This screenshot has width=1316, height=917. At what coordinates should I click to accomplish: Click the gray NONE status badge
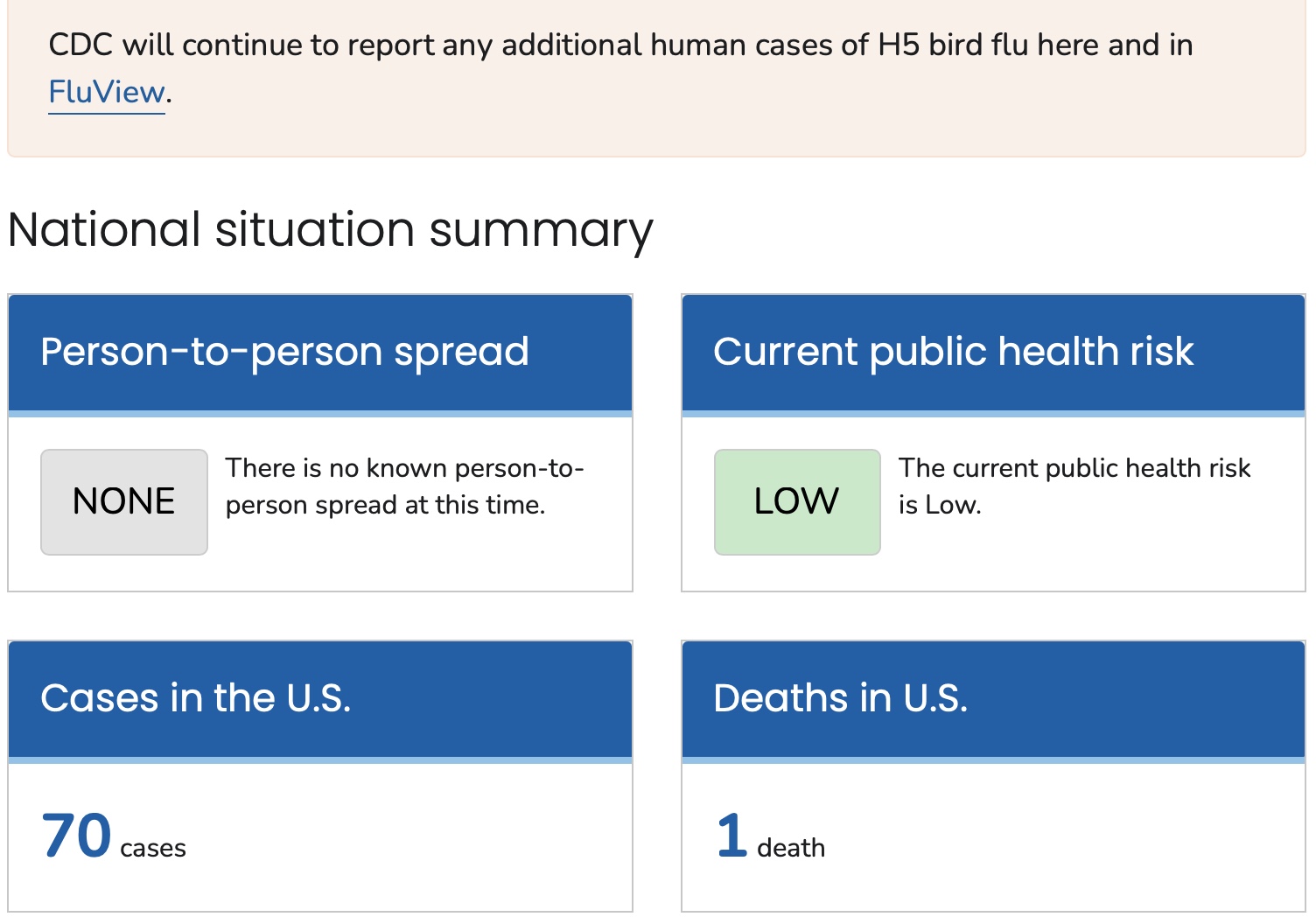(x=124, y=501)
